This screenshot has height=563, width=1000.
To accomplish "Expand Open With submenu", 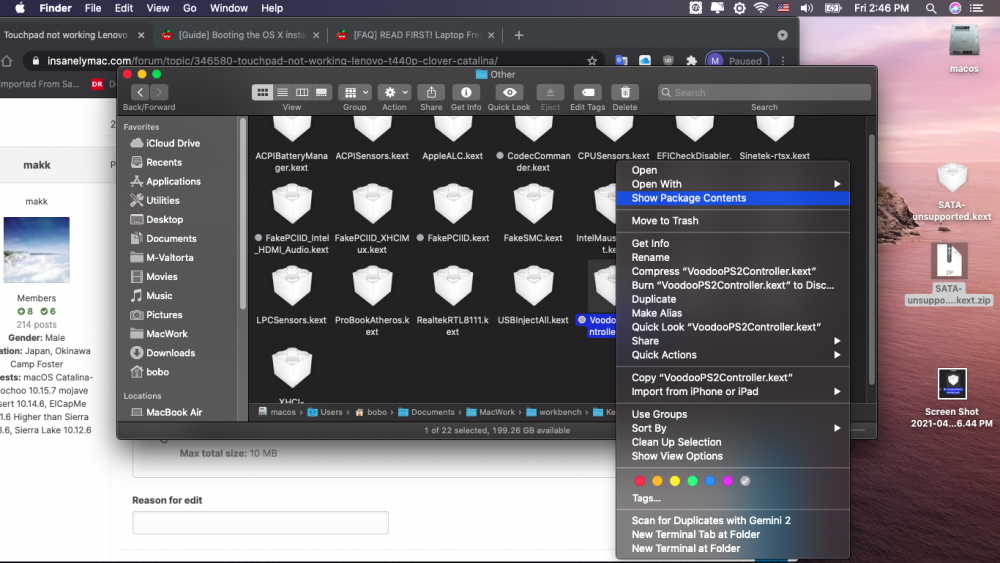I will pos(733,184).
